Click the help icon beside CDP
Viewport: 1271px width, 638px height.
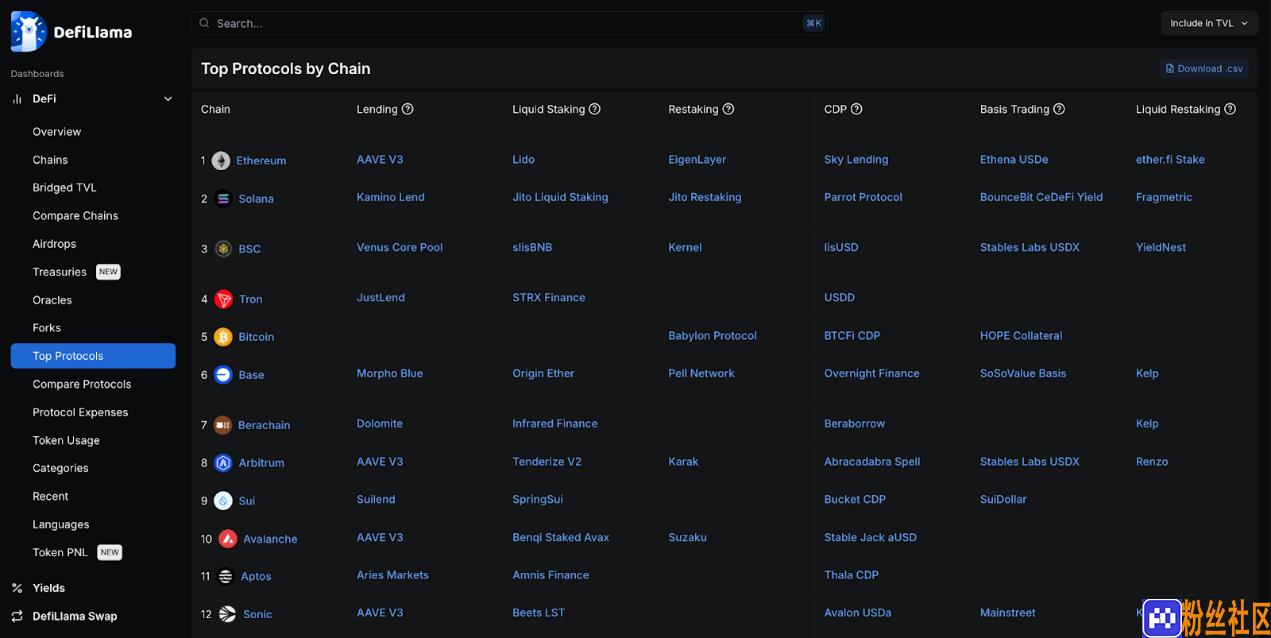[856, 109]
